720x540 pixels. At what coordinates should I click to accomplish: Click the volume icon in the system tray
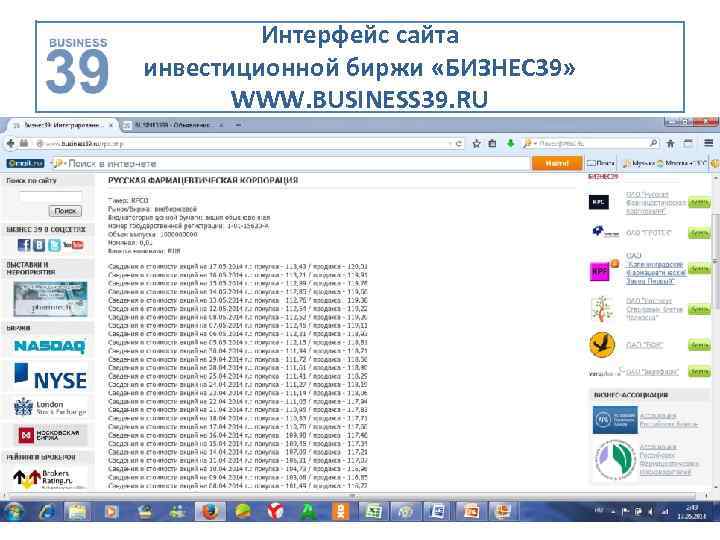pos(652,511)
